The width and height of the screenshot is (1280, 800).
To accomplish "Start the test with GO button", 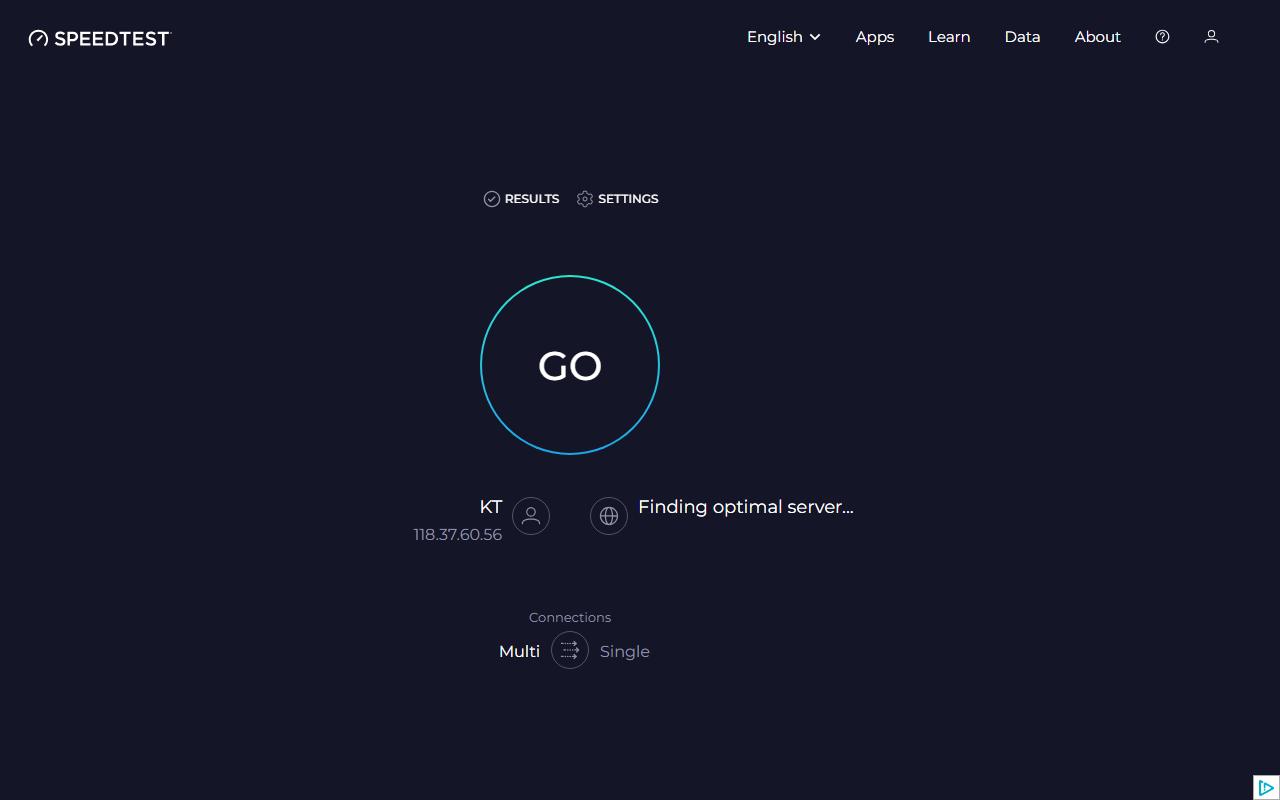I will 570,365.
